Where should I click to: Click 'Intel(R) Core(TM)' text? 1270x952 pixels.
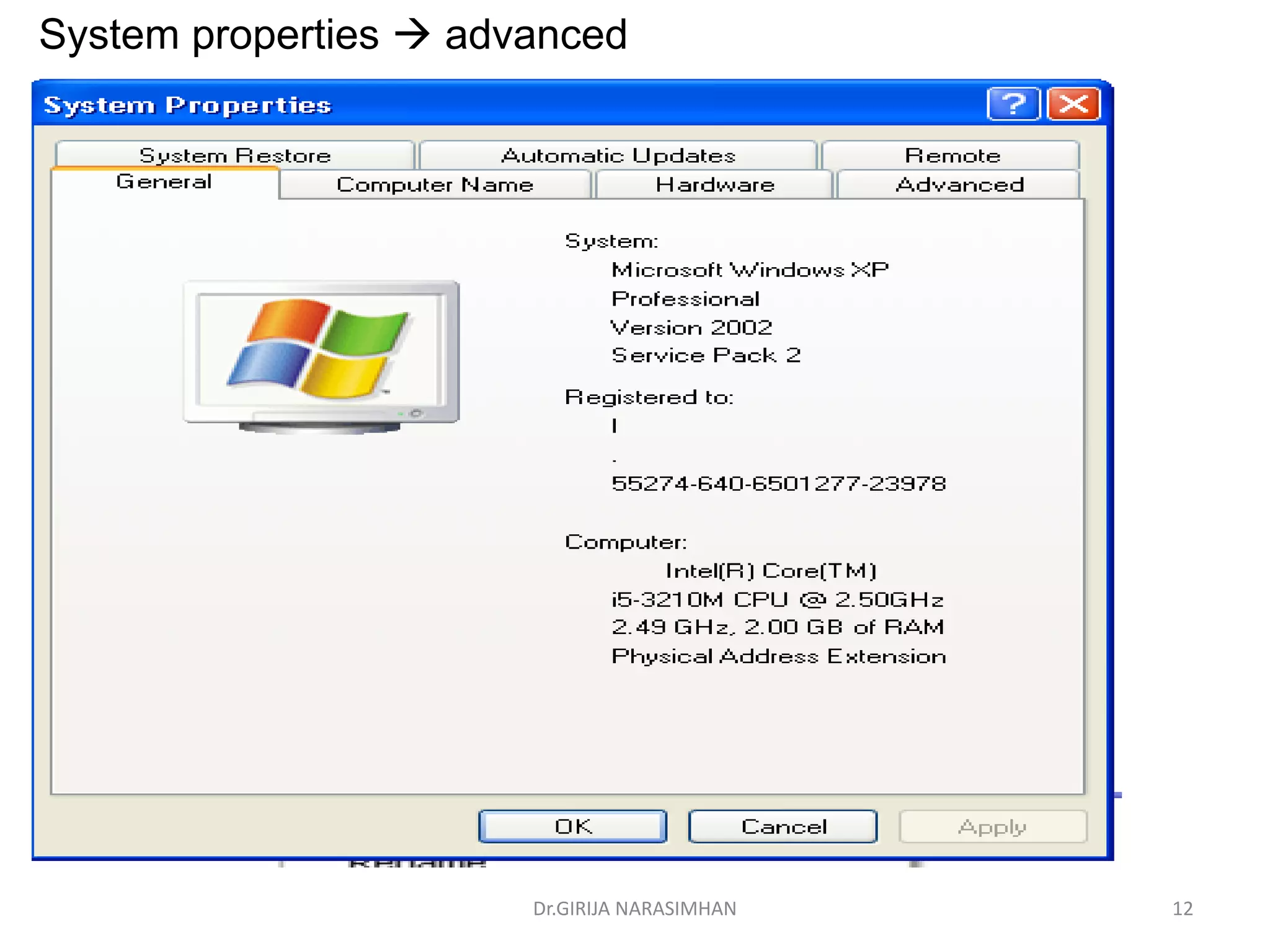[x=771, y=571]
